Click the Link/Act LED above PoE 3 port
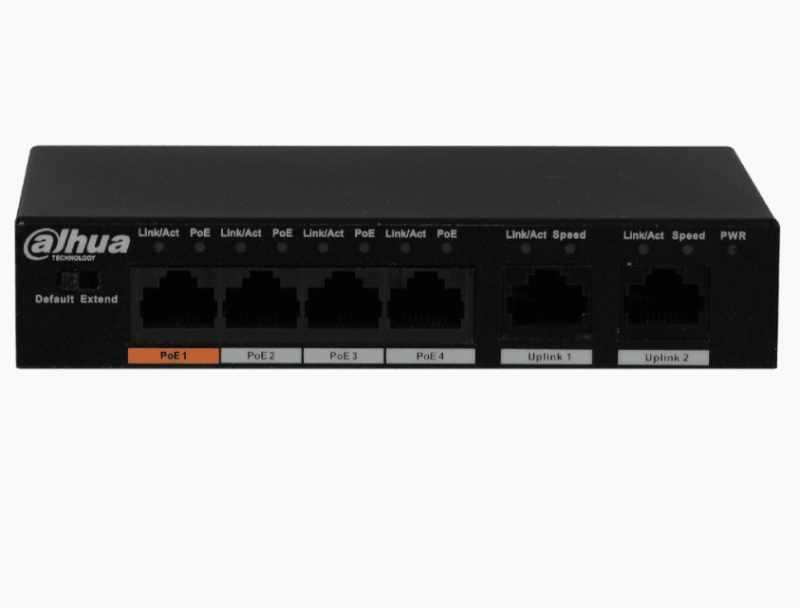This screenshot has width=800, height=608. [x=323, y=248]
